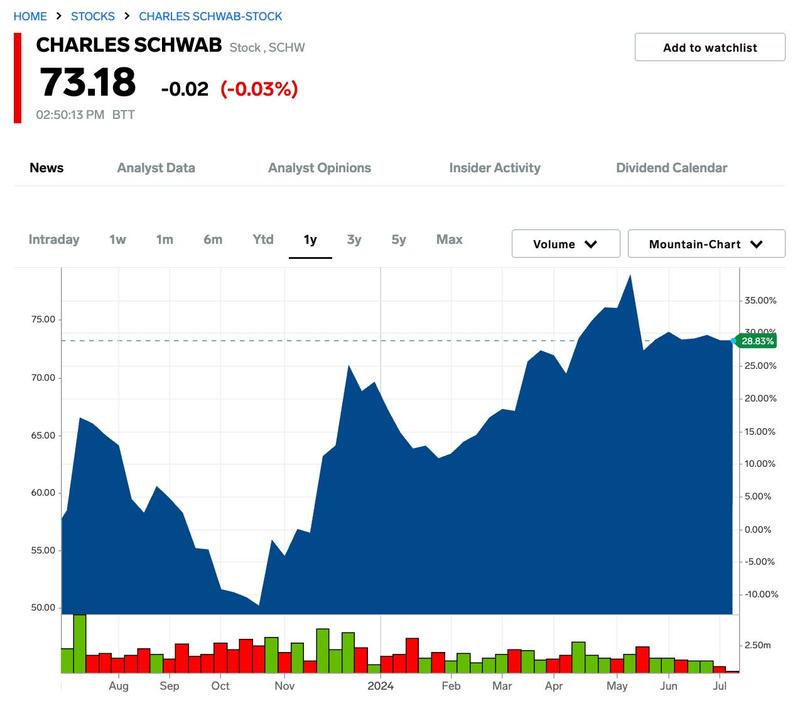Select the 3y chart range
The height and width of the screenshot is (705, 800).
[x=354, y=240]
